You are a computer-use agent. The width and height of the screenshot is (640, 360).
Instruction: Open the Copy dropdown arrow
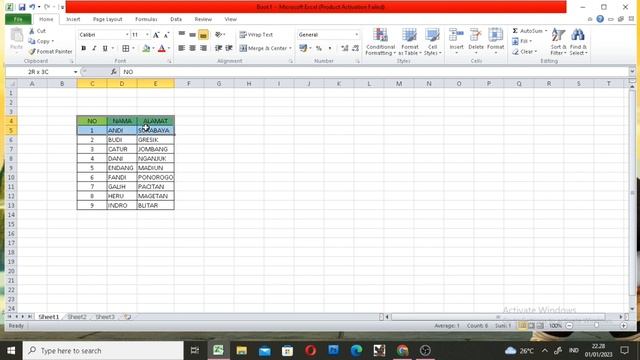[x=53, y=41]
